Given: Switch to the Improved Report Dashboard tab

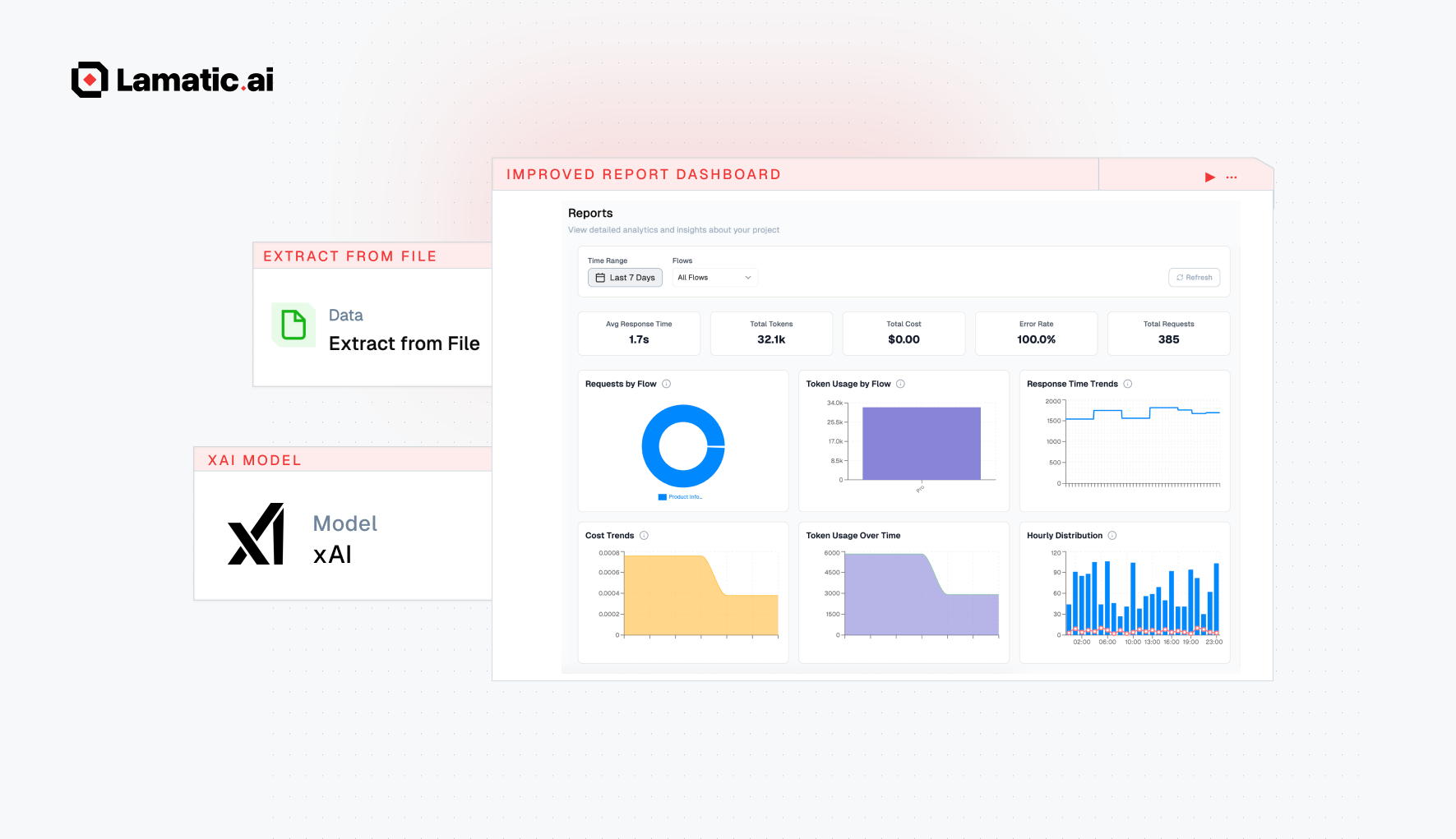Looking at the screenshot, I should (x=644, y=173).
